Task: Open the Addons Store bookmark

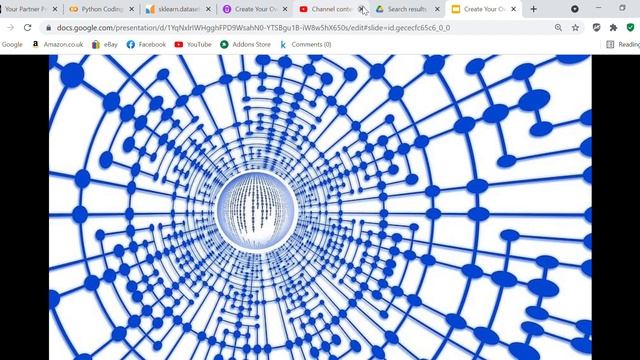Action: coord(245,44)
